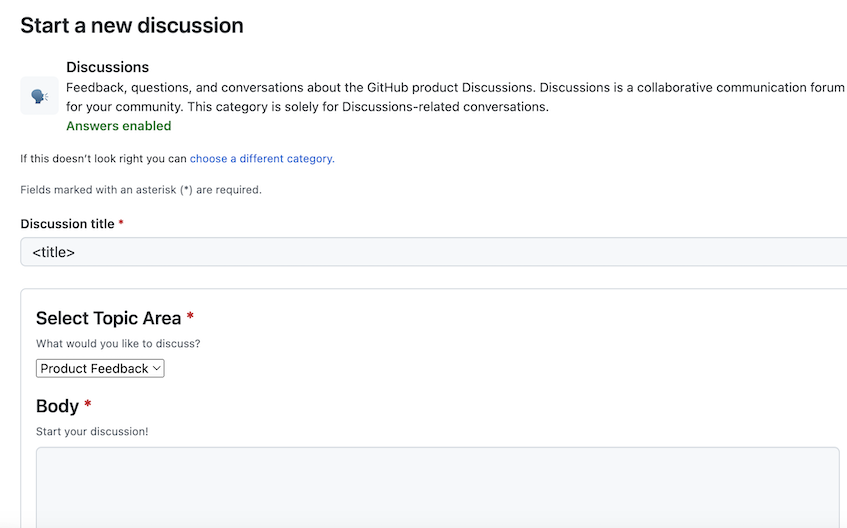Click the "Fields marked with an asterisk" note
The width and height of the screenshot is (847, 528).
click(141, 189)
